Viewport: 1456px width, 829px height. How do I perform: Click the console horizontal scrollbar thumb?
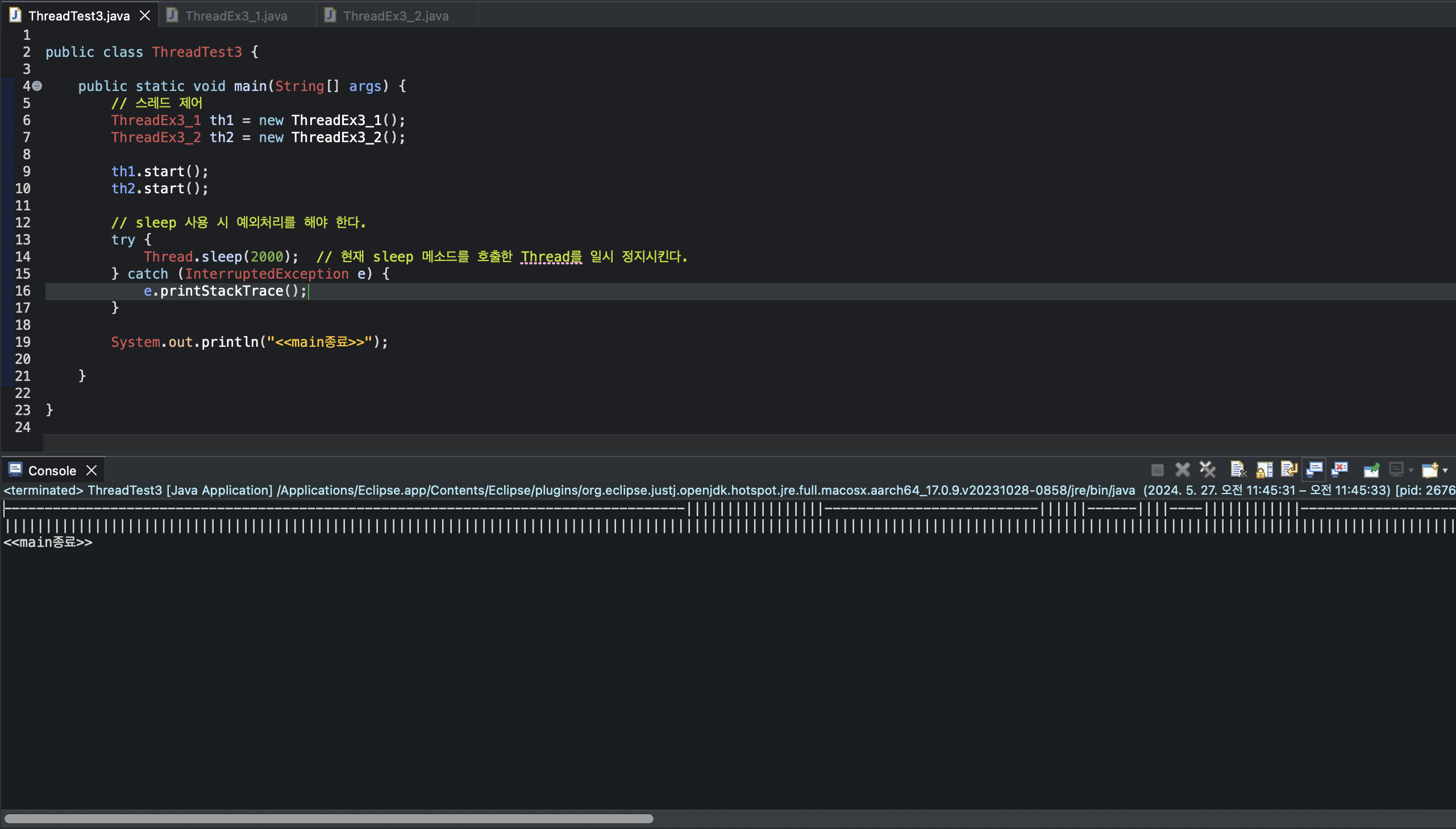(x=329, y=819)
